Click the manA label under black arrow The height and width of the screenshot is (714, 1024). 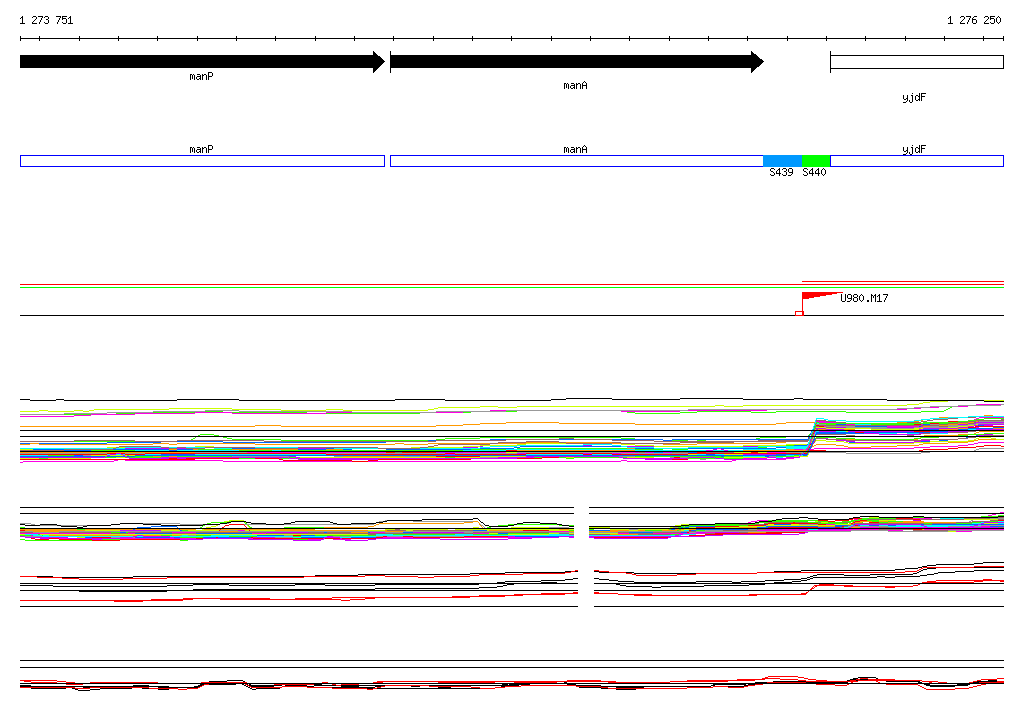pos(575,86)
